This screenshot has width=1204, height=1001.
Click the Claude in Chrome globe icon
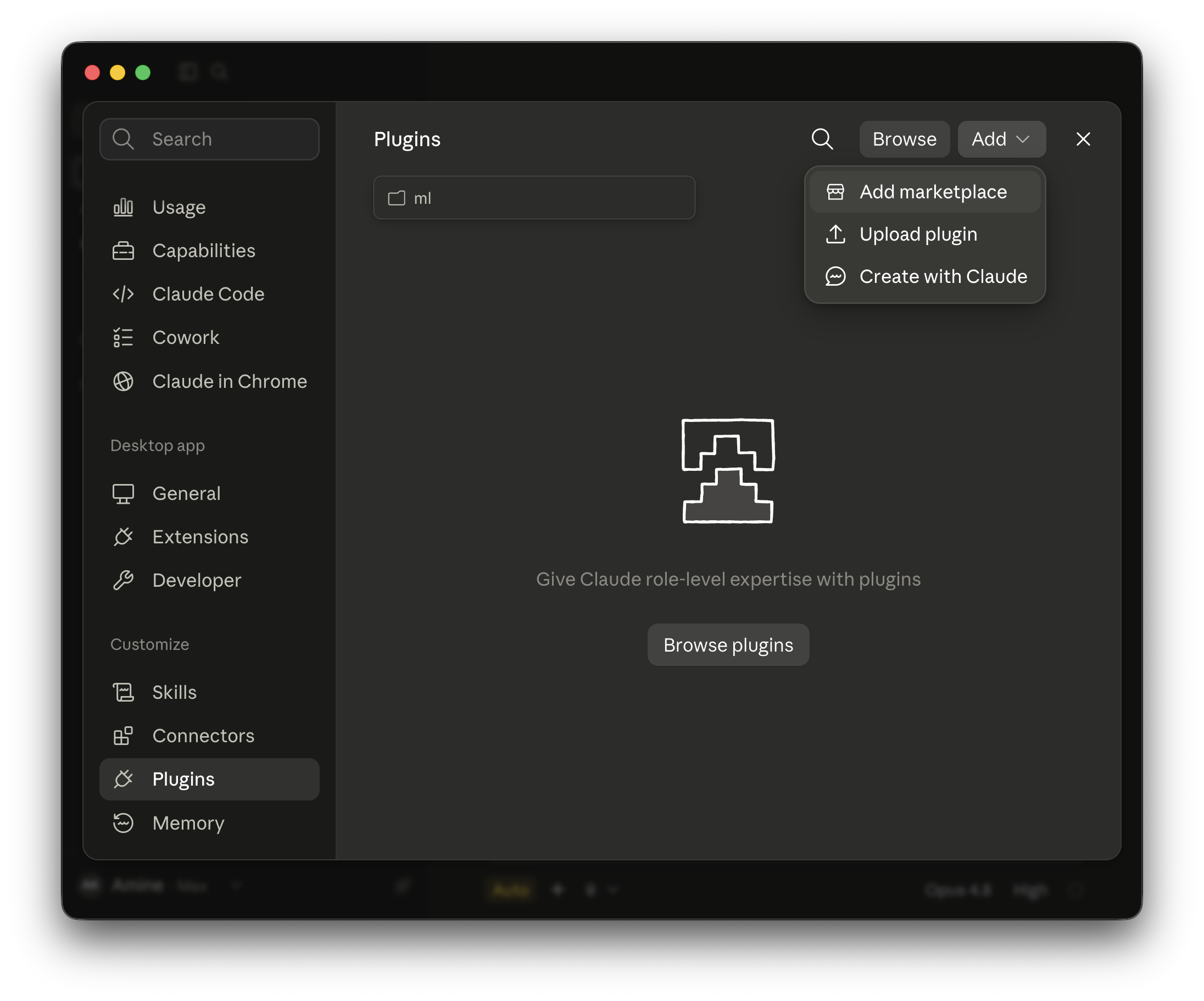pyautogui.click(x=123, y=381)
